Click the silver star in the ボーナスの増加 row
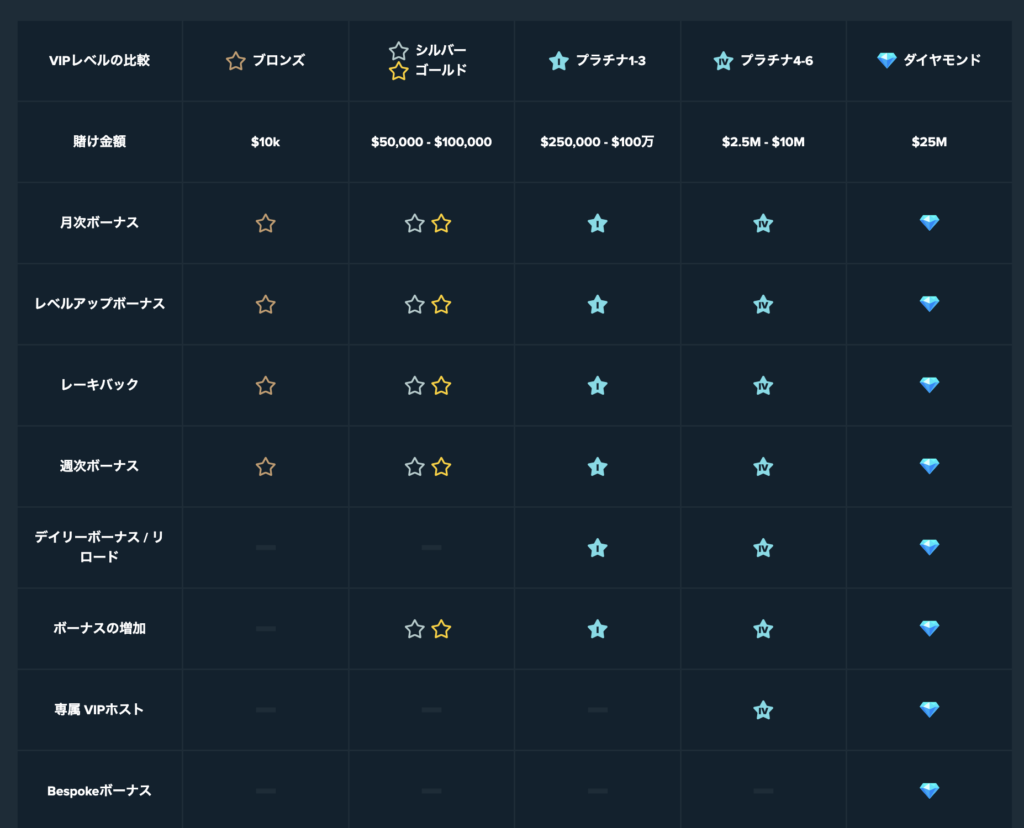The image size is (1024, 828). coord(415,629)
